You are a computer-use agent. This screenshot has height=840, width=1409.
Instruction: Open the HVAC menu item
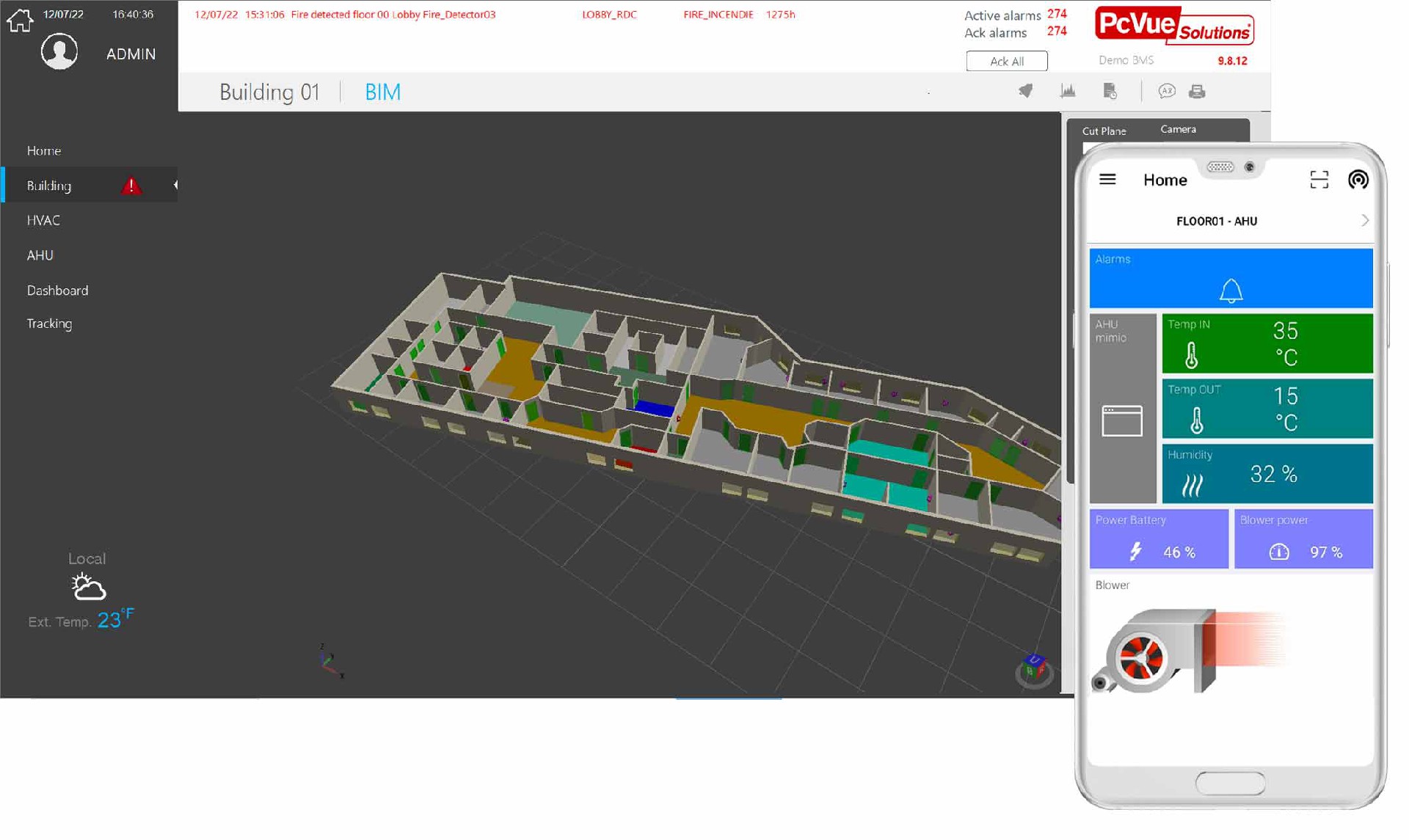click(43, 220)
